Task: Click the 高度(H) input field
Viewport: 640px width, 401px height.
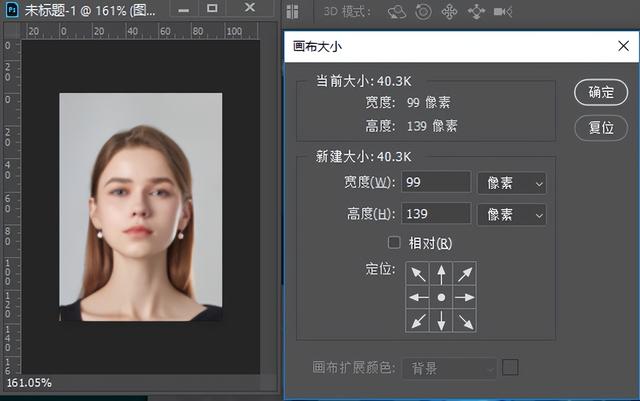Action: coord(436,214)
